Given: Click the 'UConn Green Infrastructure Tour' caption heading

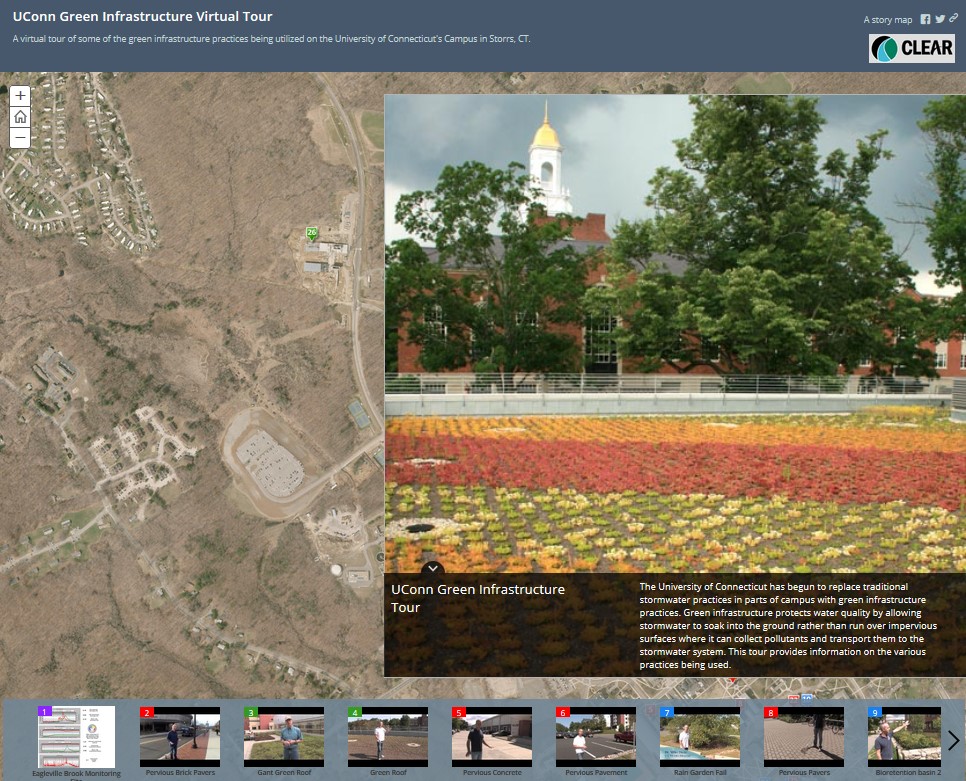Looking at the screenshot, I should tap(478, 598).
